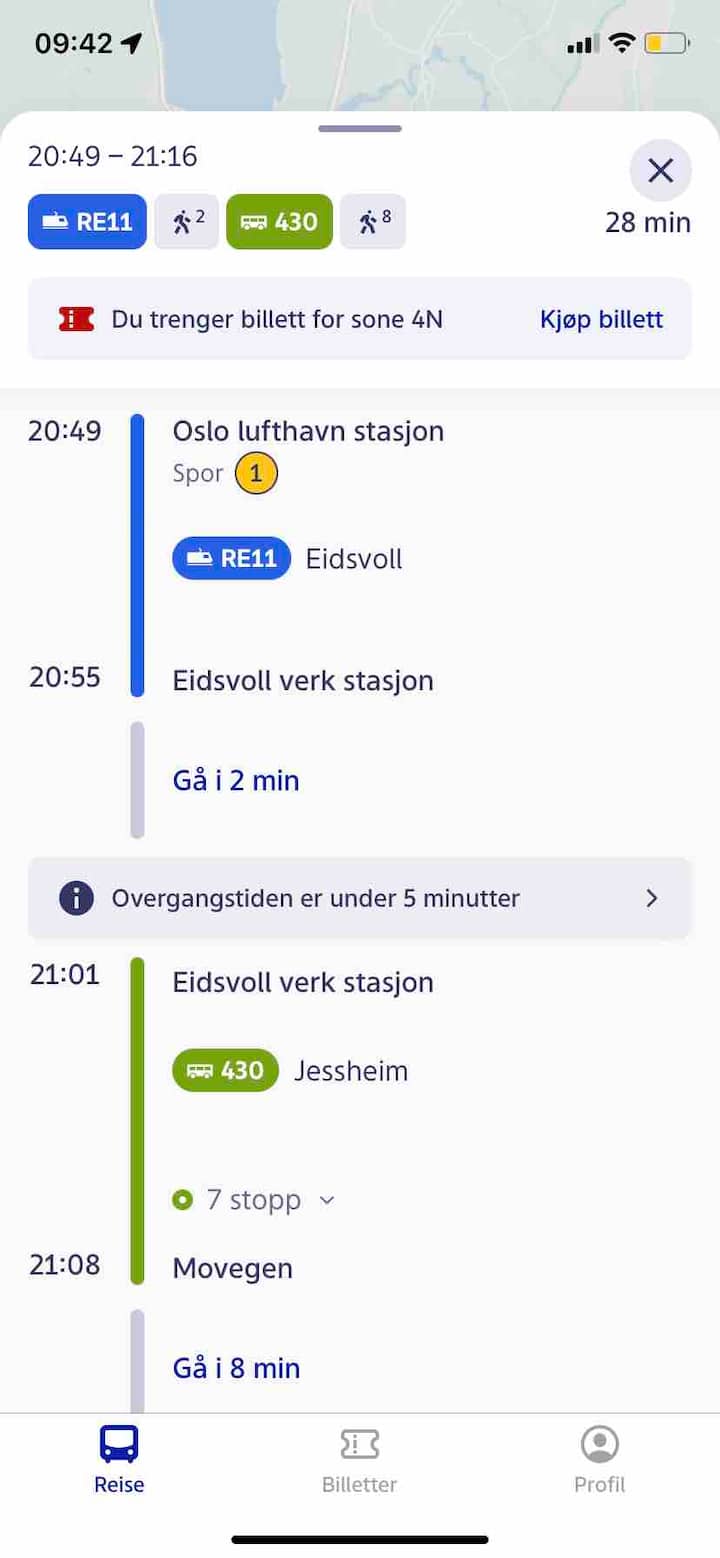Tap the Kjøp billett link
The image size is (720, 1558).
pos(601,319)
